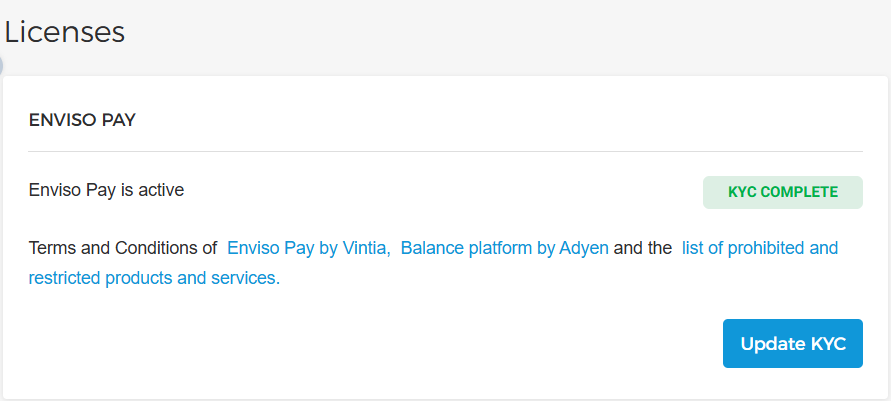Click 'restricted products and services.' link text
Image resolution: width=891 pixels, height=401 pixels.
point(154,278)
